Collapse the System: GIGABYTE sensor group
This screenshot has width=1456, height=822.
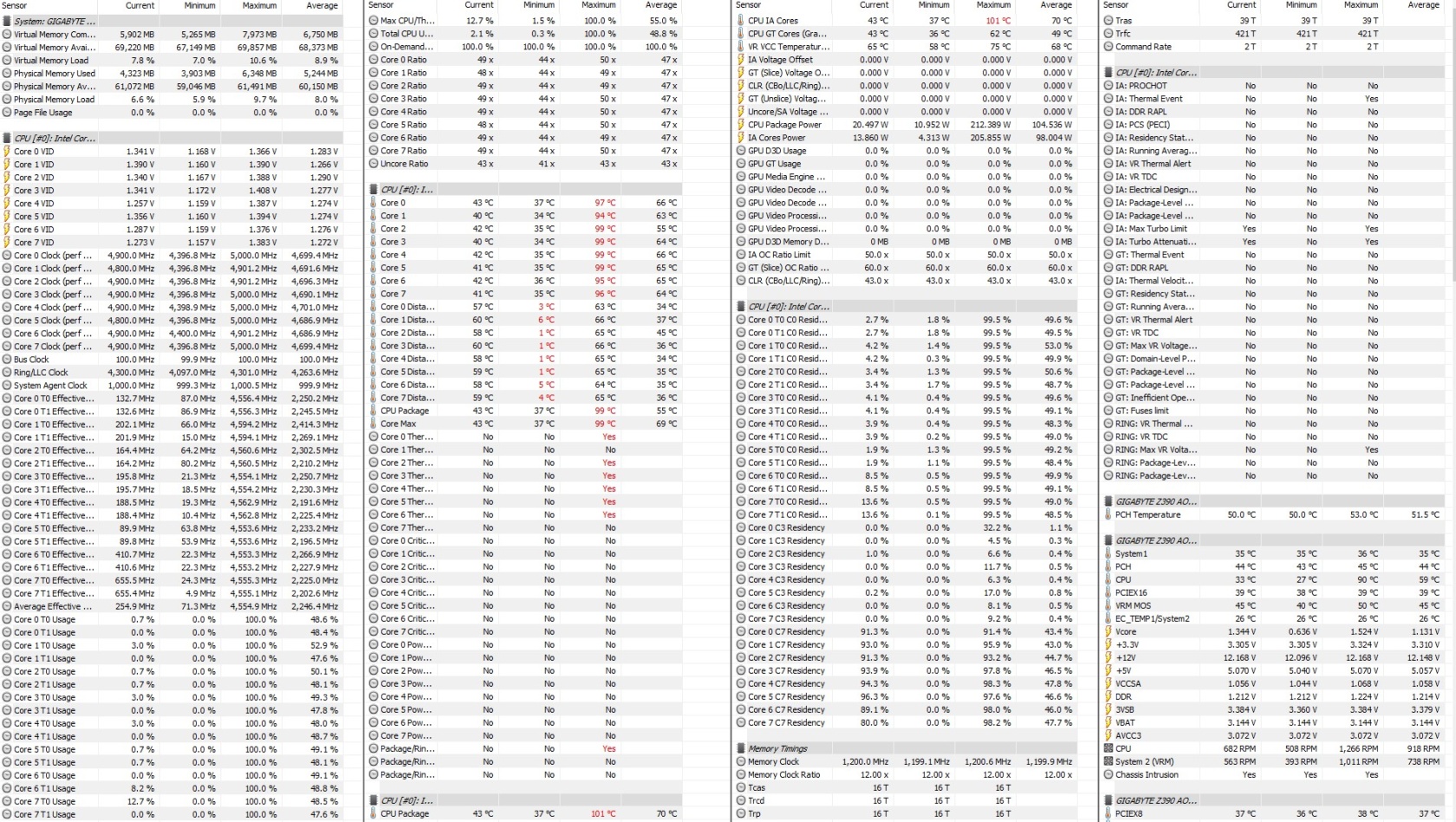click(x=7, y=21)
